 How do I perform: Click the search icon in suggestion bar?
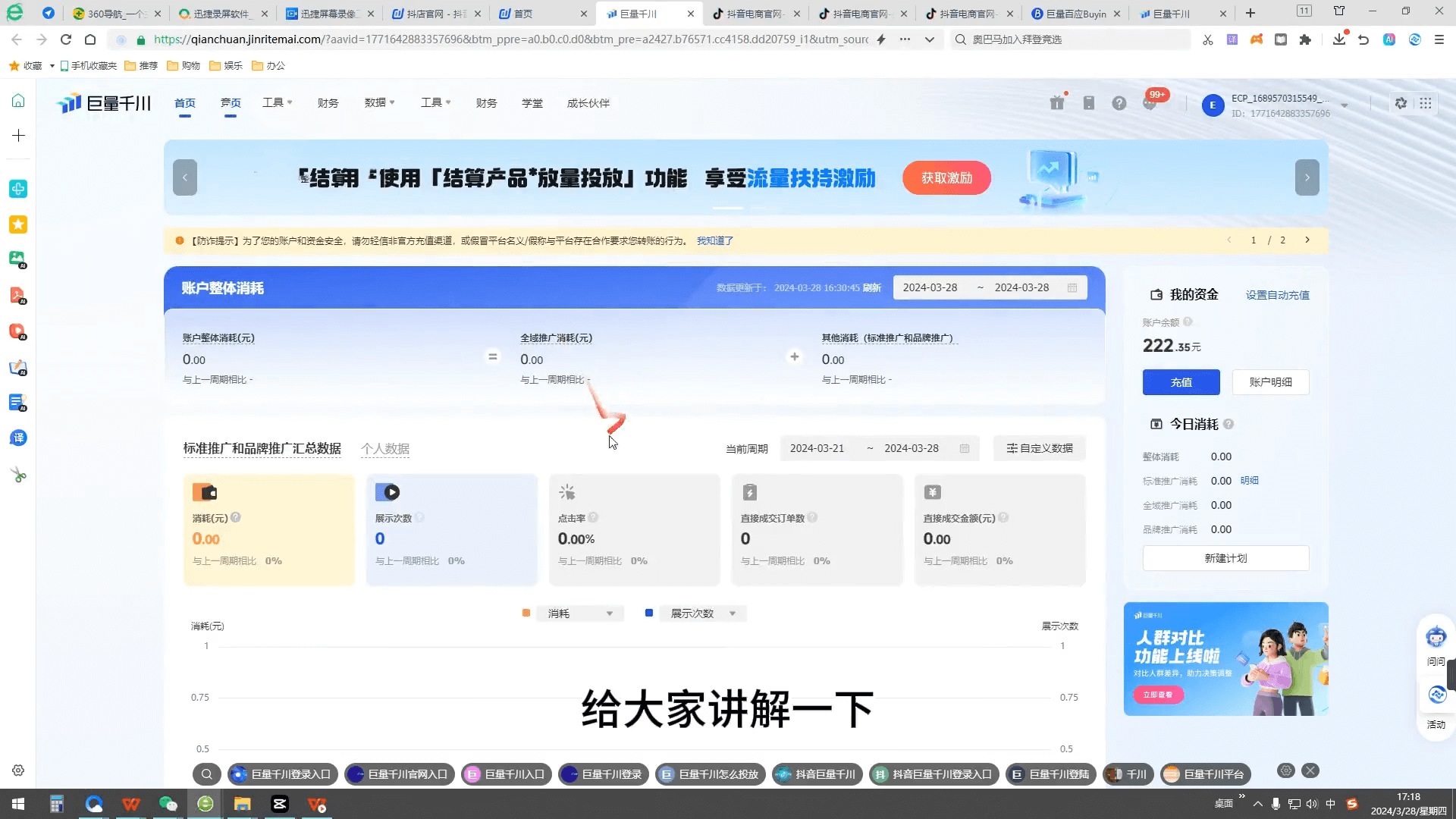[x=207, y=774]
